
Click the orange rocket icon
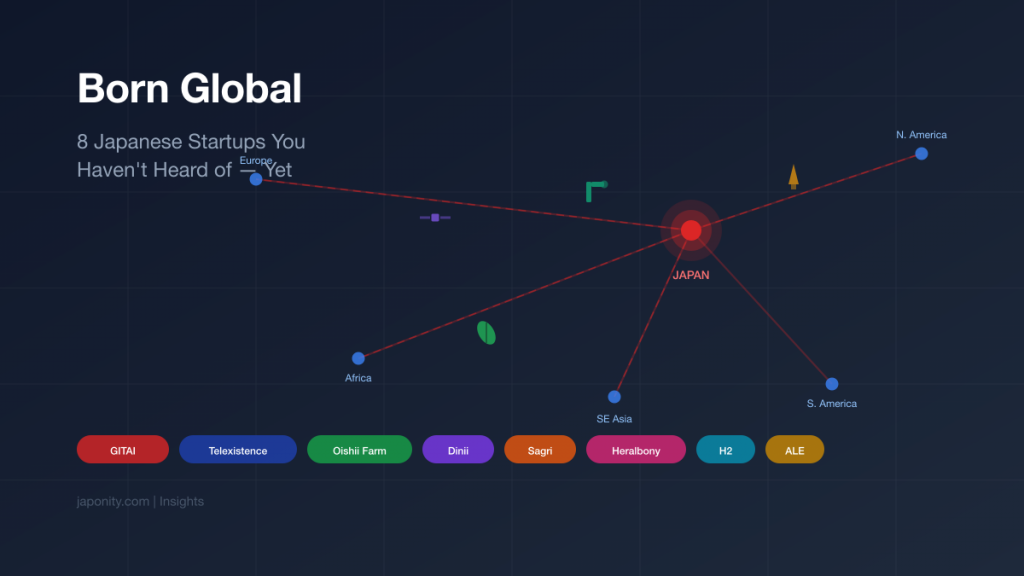(x=792, y=175)
